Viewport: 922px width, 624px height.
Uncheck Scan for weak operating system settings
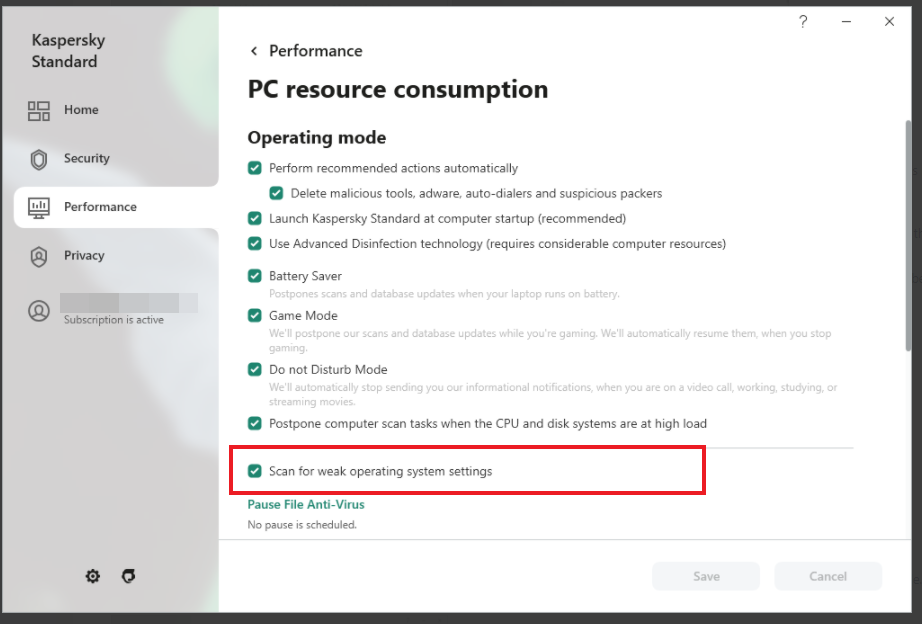click(x=255, y=471)
